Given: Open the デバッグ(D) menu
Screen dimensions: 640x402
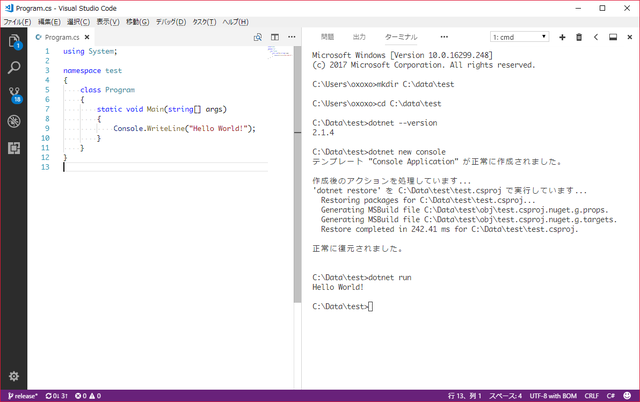Looking at the screenshot, I should [x=171, y=22].
